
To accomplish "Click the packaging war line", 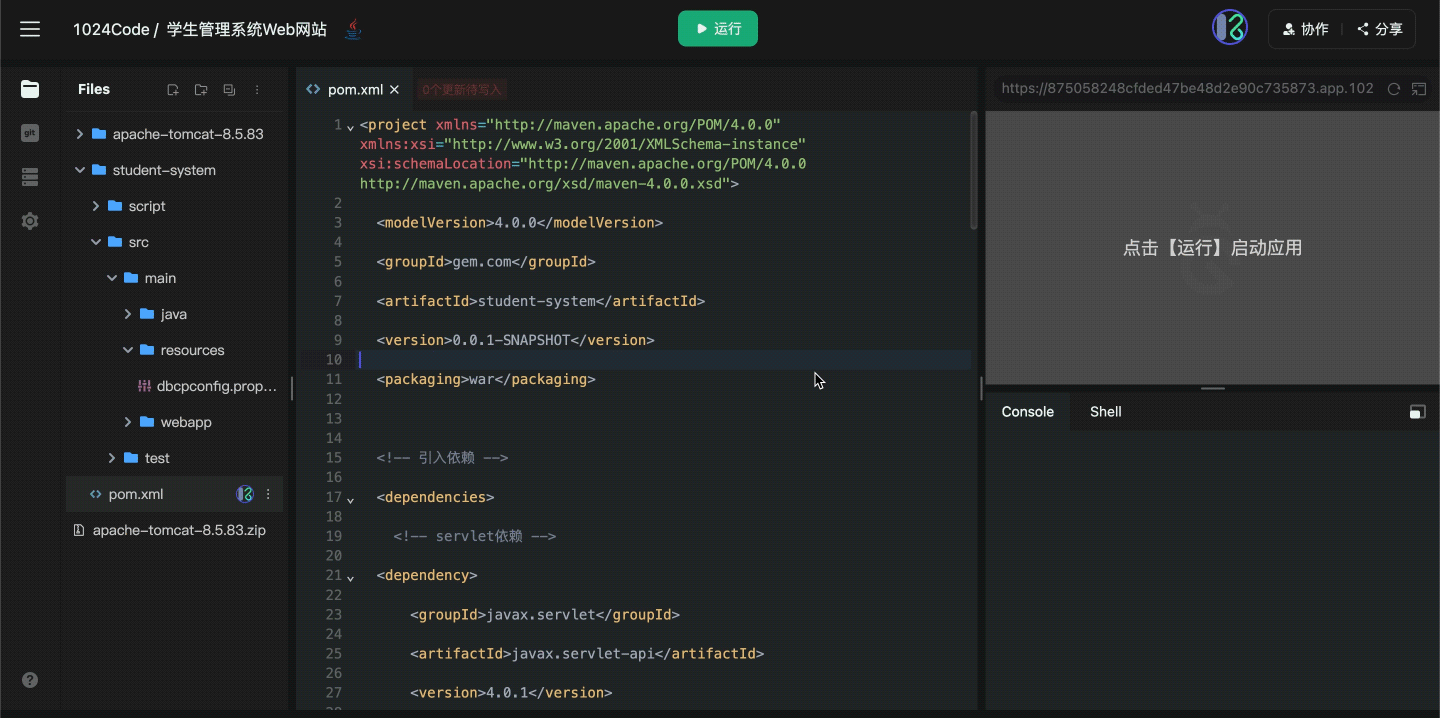I will coord(486,379).
